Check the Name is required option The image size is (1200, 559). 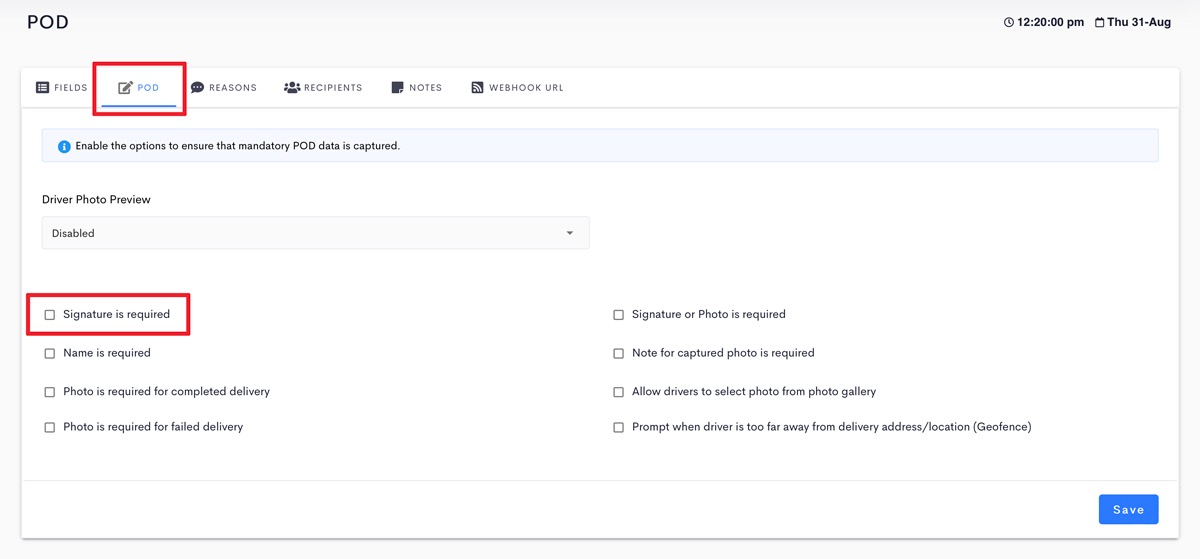pos(50,354)
